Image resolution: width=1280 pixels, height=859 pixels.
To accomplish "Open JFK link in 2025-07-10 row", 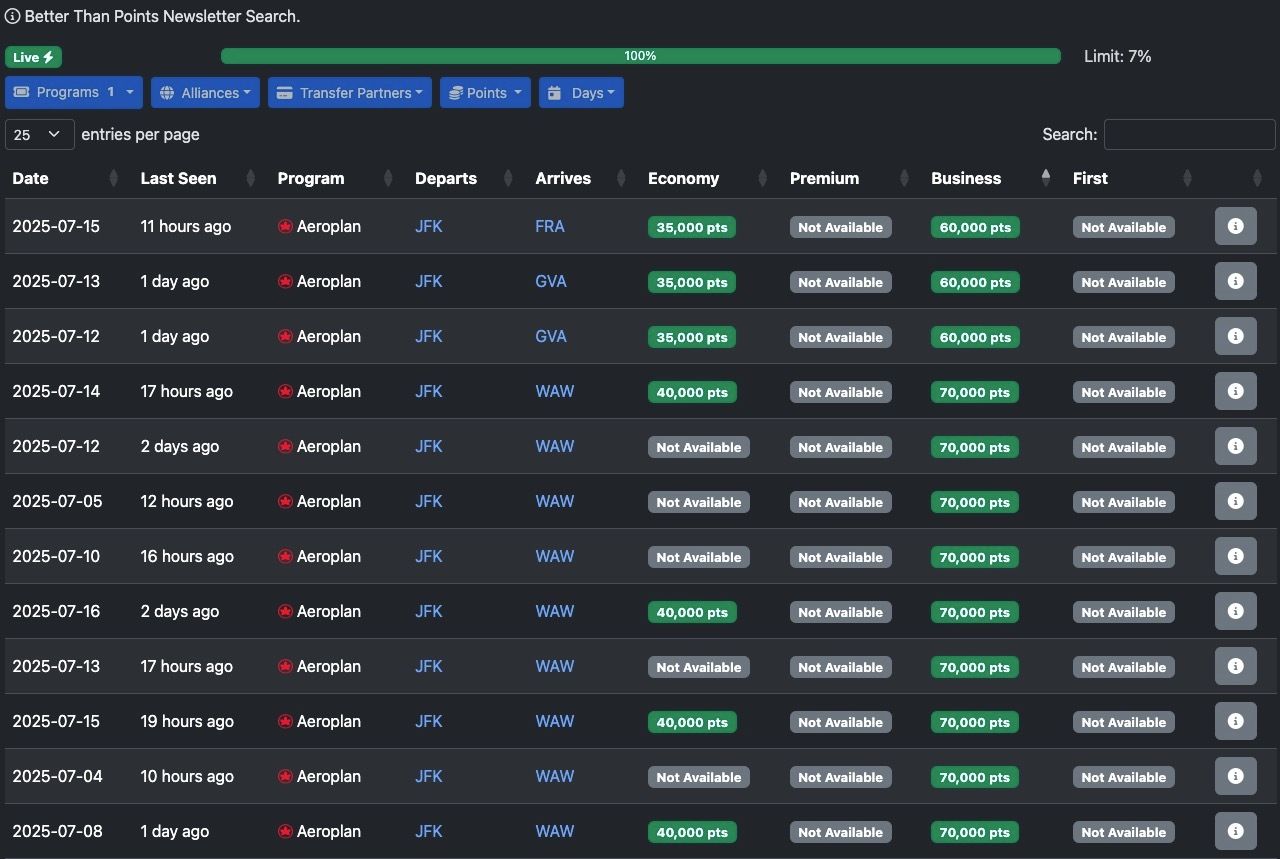I will pyautogui.click(x=429, y=557).
